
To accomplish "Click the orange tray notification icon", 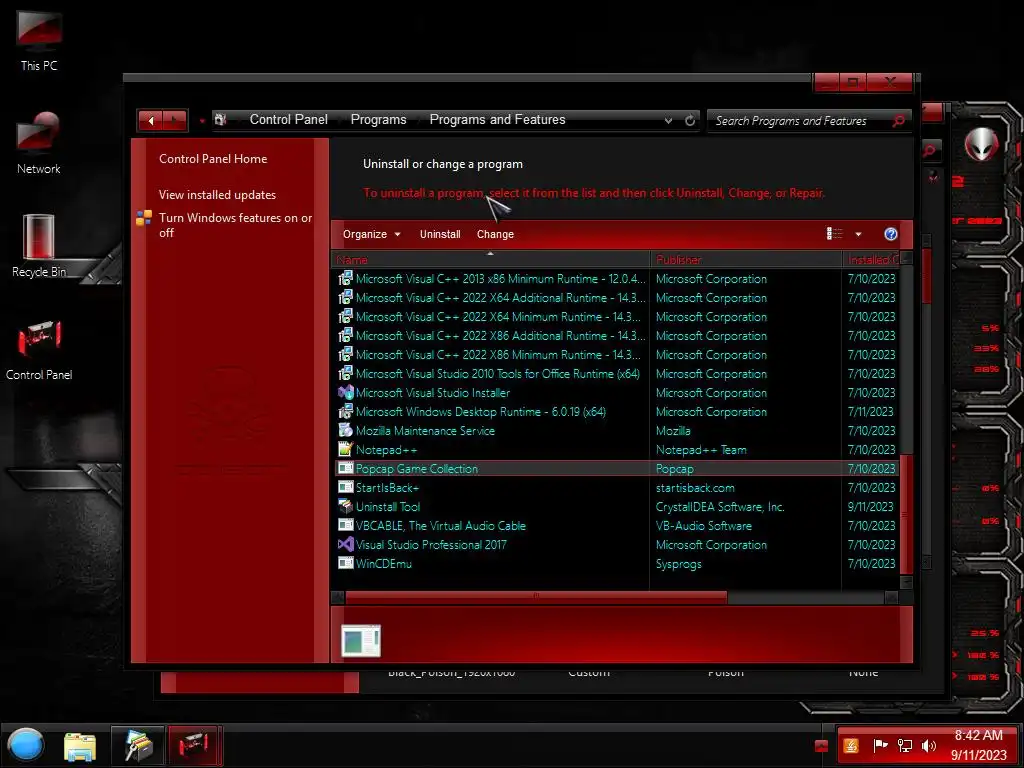I will [x=851, y=746].
